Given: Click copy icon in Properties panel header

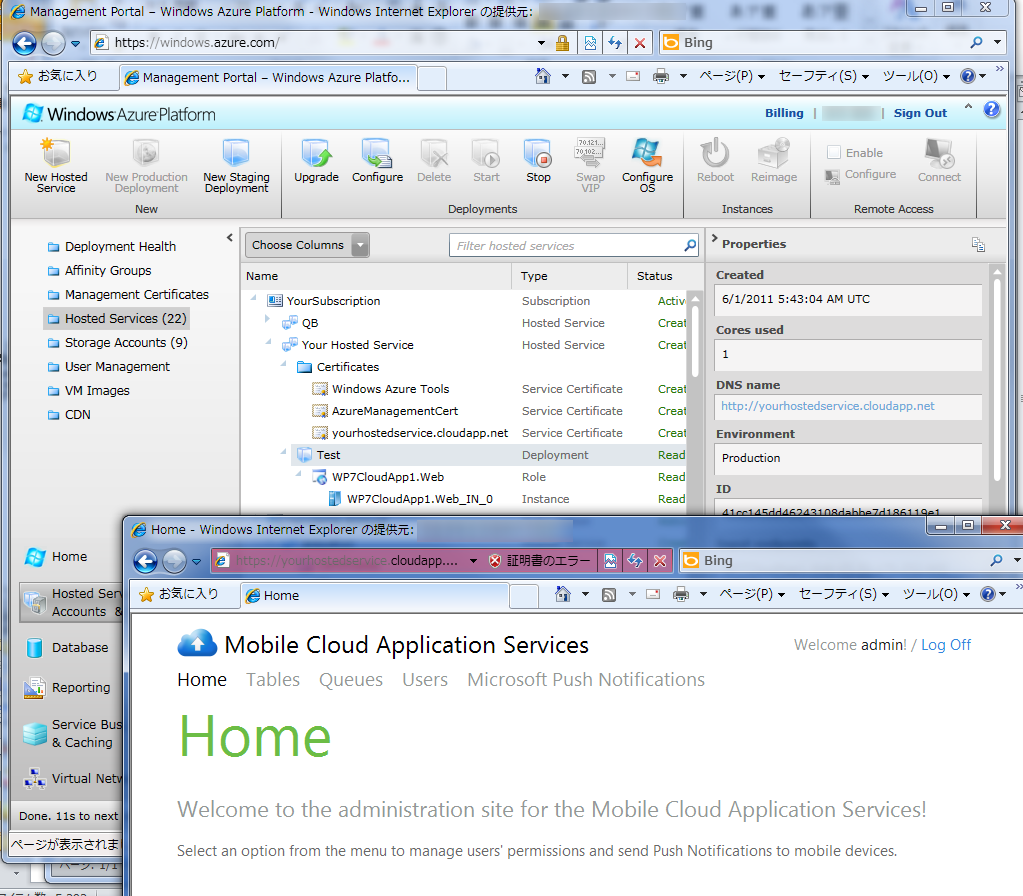Looking at the screenshot, I should click(978, 244).
